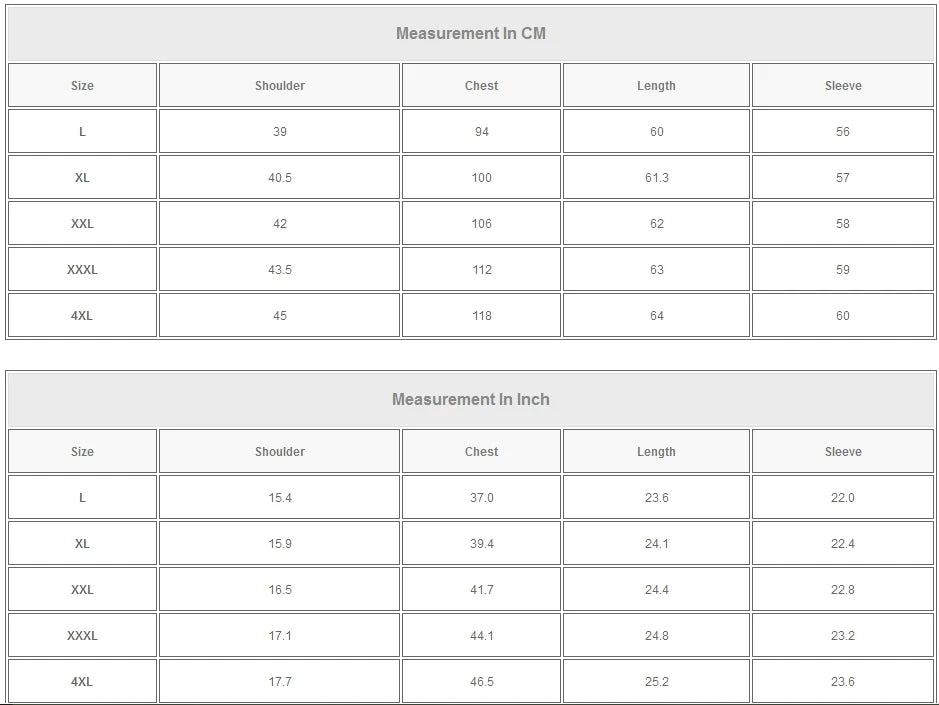The height and width of the screenshot is (705, 939).
Task: Click the XXL length value 24.4
Action: 656,590
